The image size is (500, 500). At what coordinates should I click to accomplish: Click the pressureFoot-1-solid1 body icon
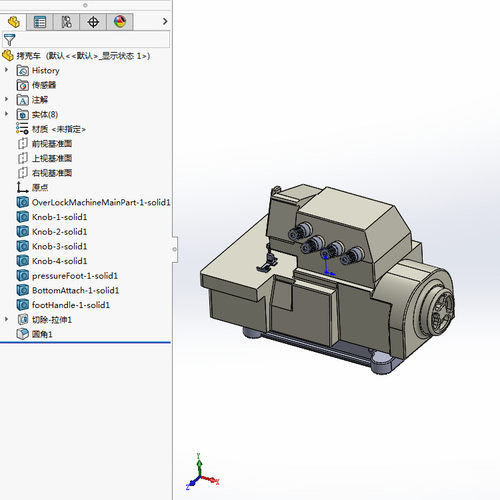23,276
